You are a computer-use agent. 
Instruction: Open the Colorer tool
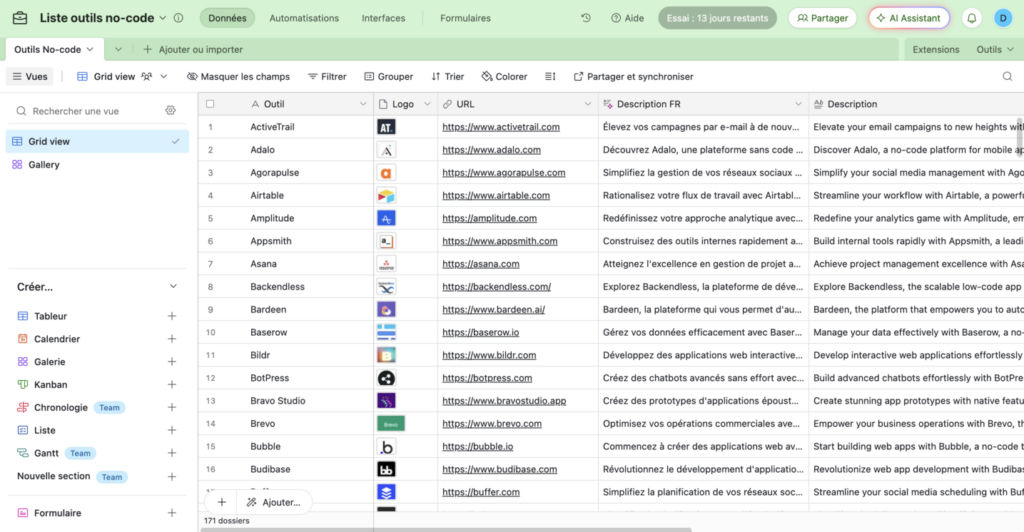click(504, 76)
